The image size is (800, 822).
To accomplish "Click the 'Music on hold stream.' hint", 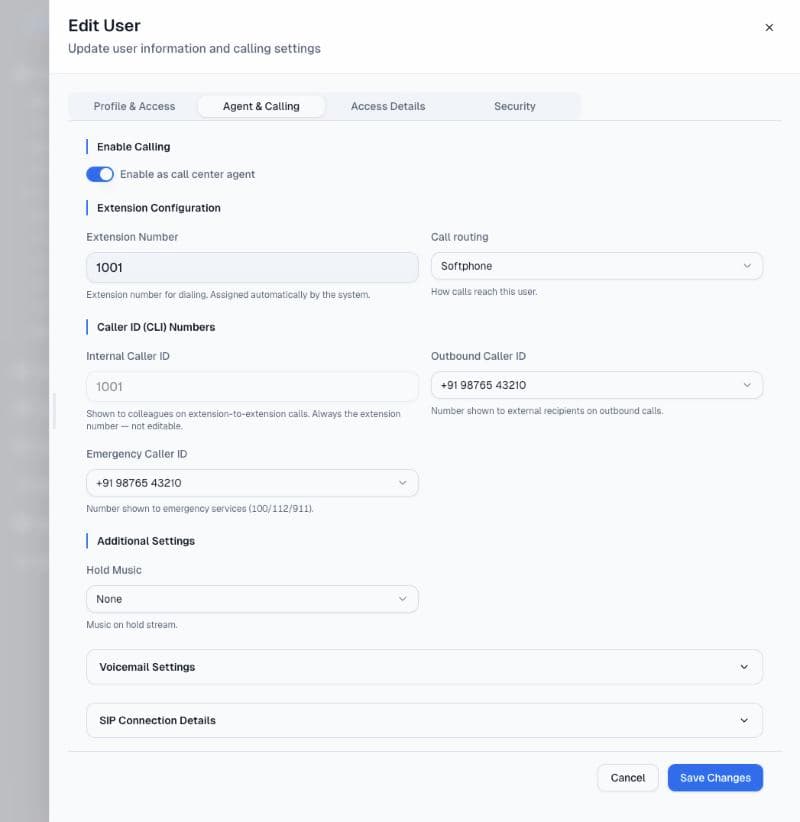I will click(x=132, y=625).
